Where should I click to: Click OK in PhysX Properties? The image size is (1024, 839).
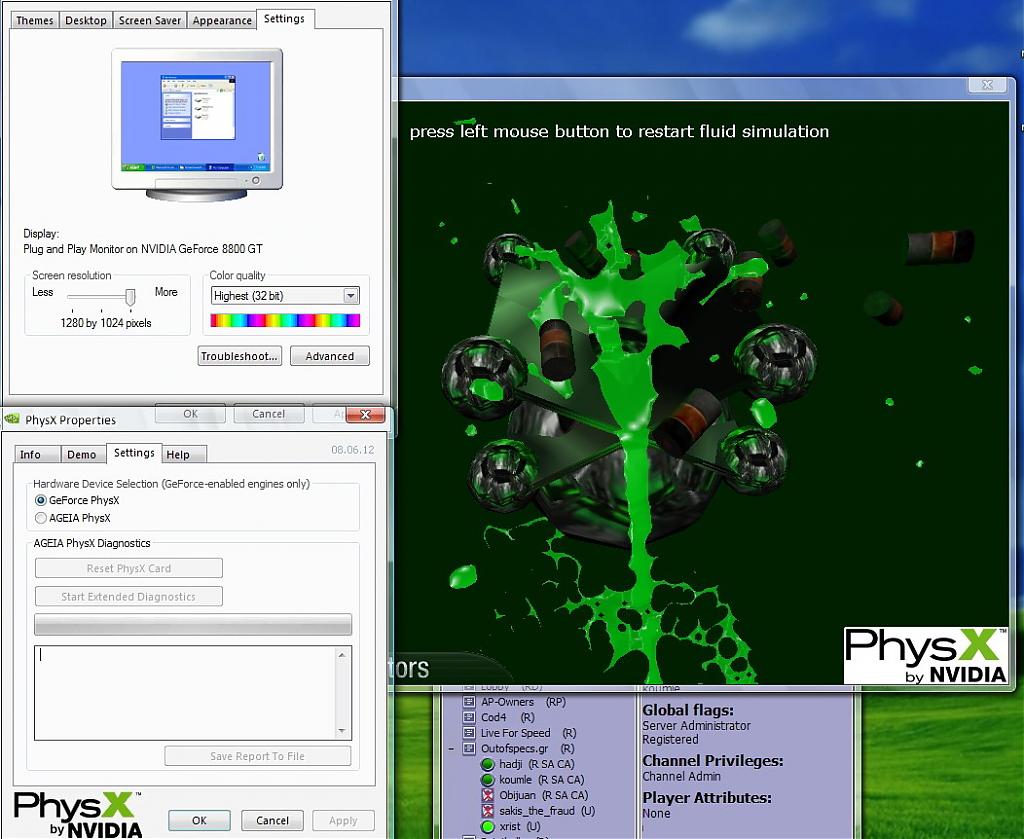[x=199, y=821]
